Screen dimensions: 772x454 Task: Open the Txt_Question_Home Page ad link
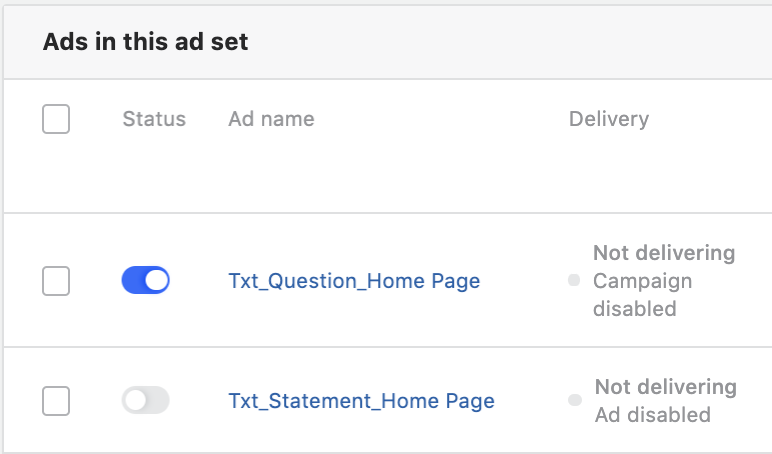click(x=354, y=281)
